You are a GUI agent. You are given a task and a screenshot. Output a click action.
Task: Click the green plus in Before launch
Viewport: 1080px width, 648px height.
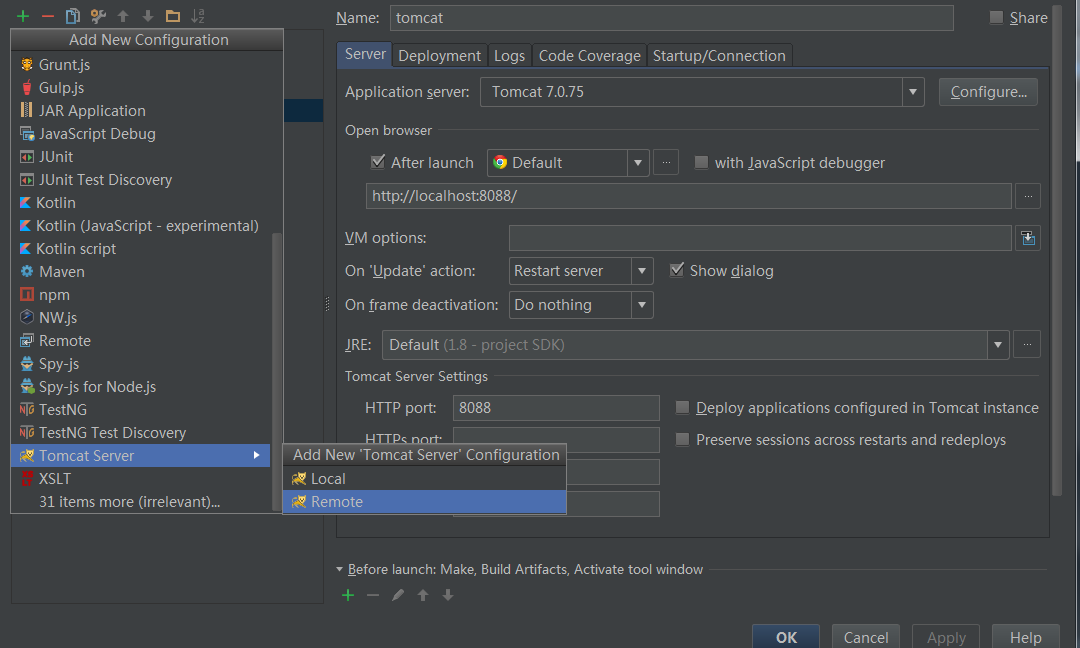click(348, 595)
